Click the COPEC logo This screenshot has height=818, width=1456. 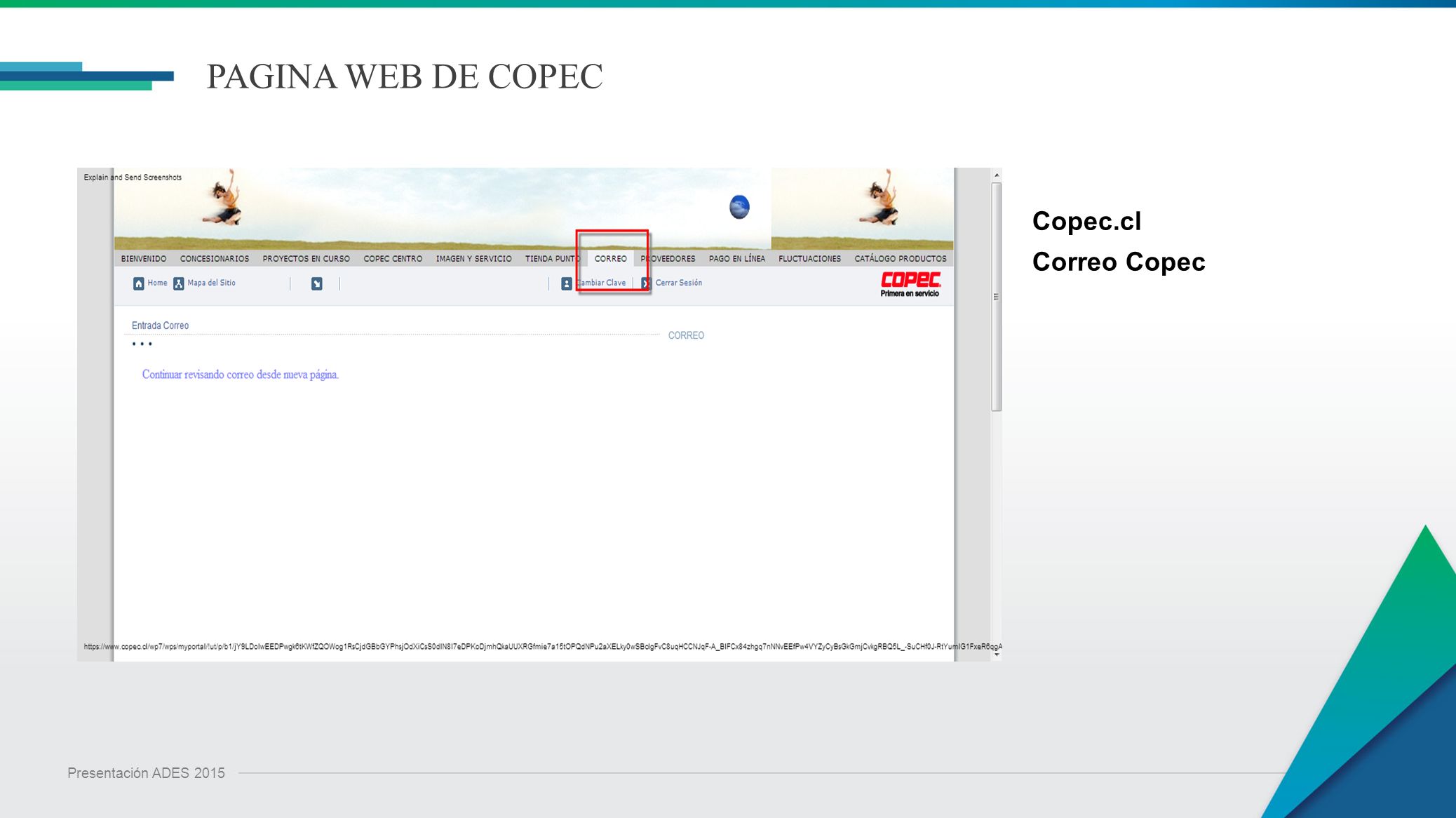tap(910, 284)
